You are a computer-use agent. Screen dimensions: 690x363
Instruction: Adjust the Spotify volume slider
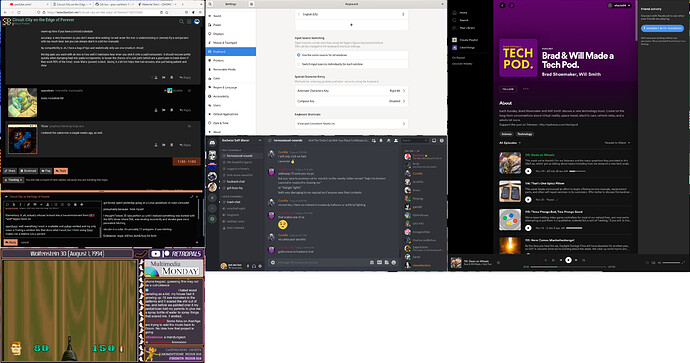click(x=671, y=262)
